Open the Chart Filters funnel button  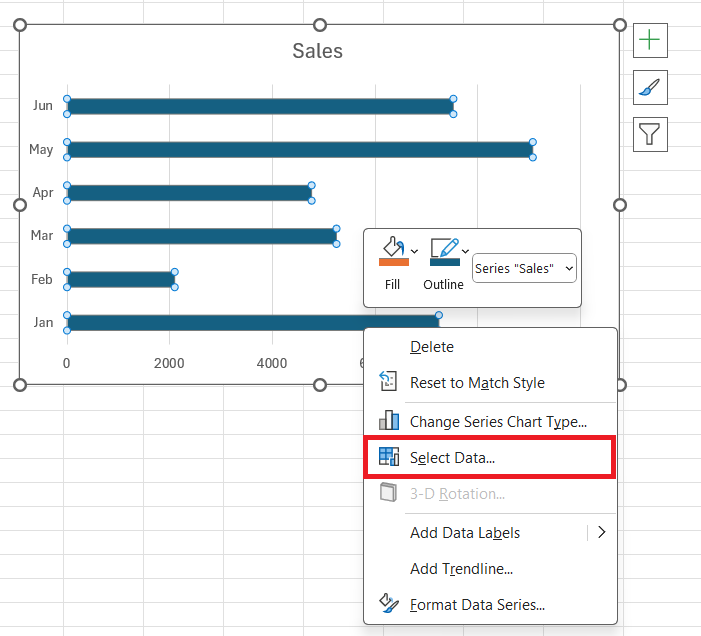650,135
